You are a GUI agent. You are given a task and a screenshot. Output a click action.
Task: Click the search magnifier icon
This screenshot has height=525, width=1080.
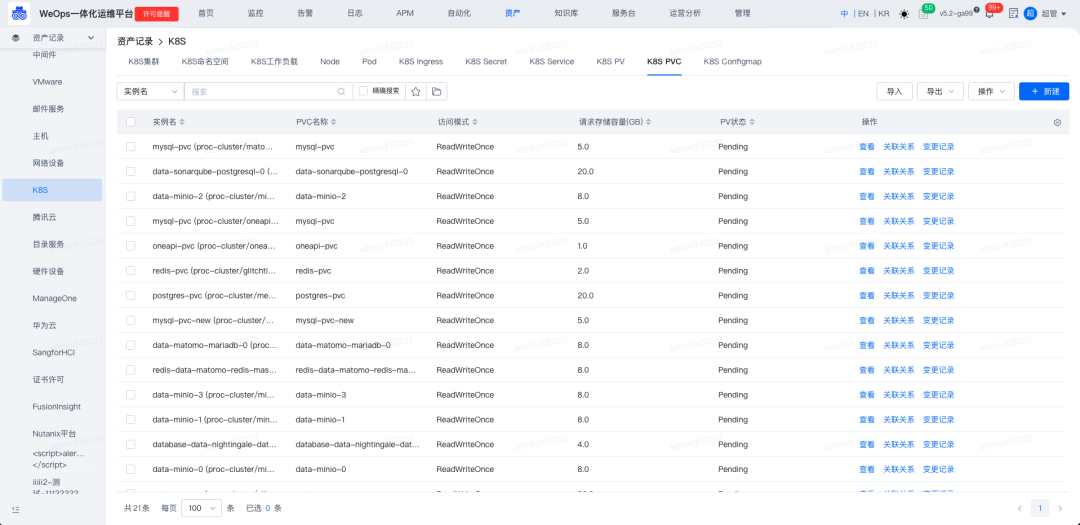click(341, 91)
